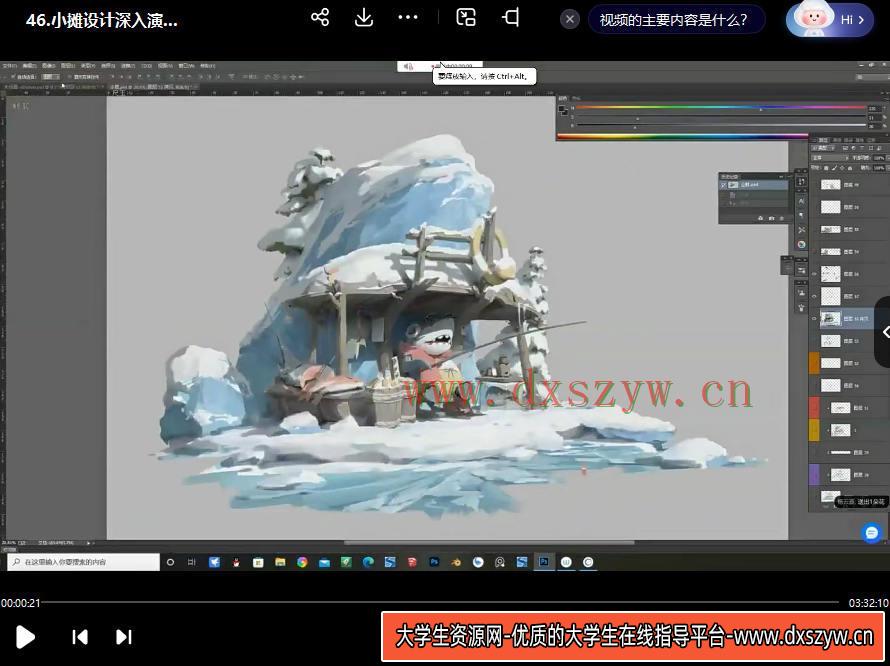Screen dimensions: 890x666
Task: Open Task View on Windows taskbar
Action: click(192, 562)
